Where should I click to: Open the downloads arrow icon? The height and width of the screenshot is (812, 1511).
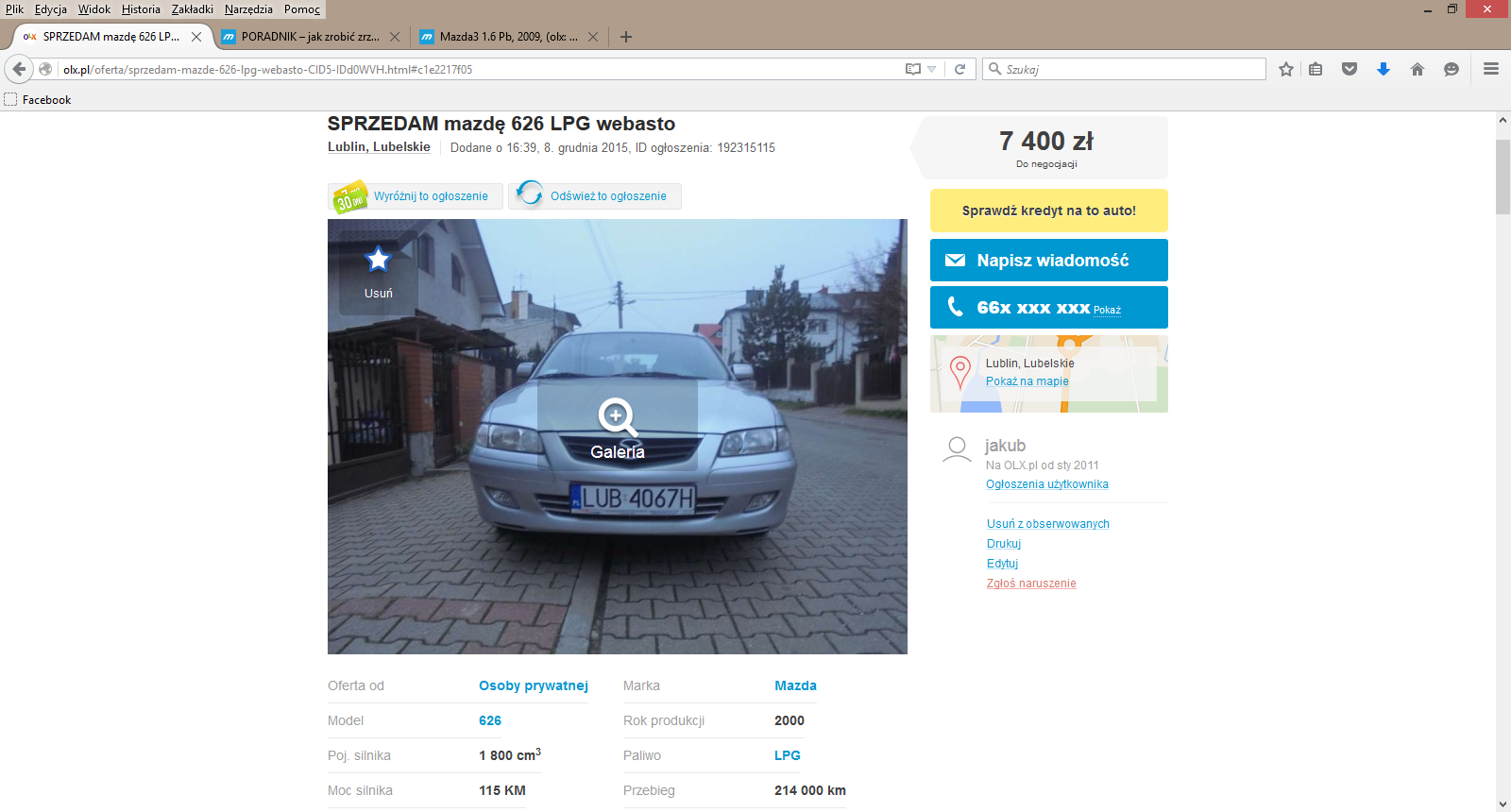[1384, 69]
